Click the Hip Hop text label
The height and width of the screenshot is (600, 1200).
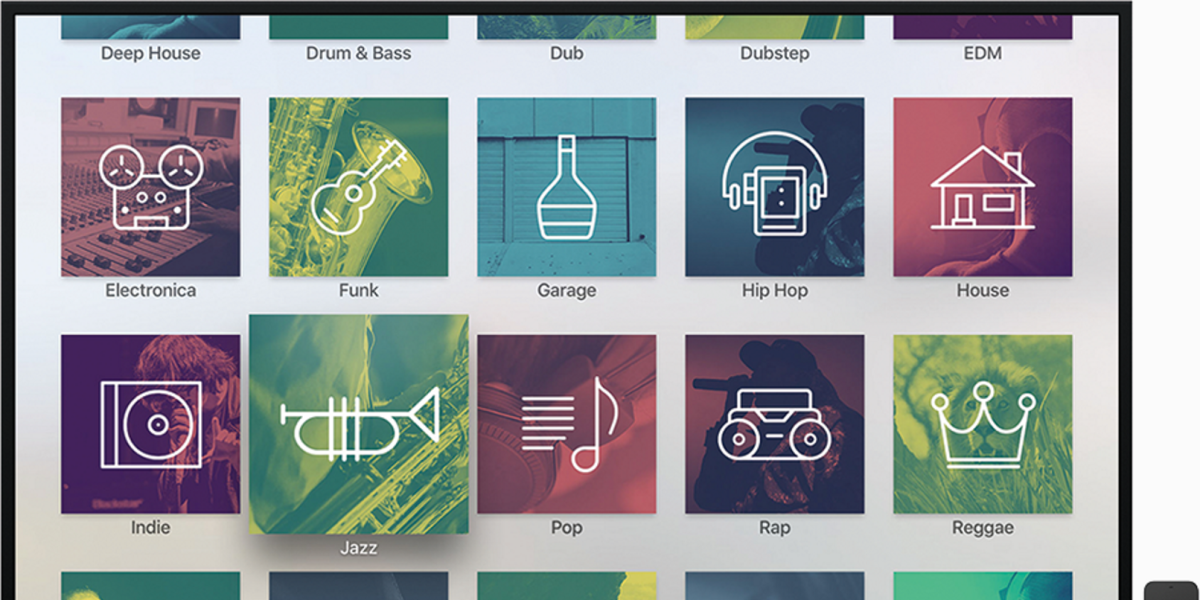[x=775, y=291]
